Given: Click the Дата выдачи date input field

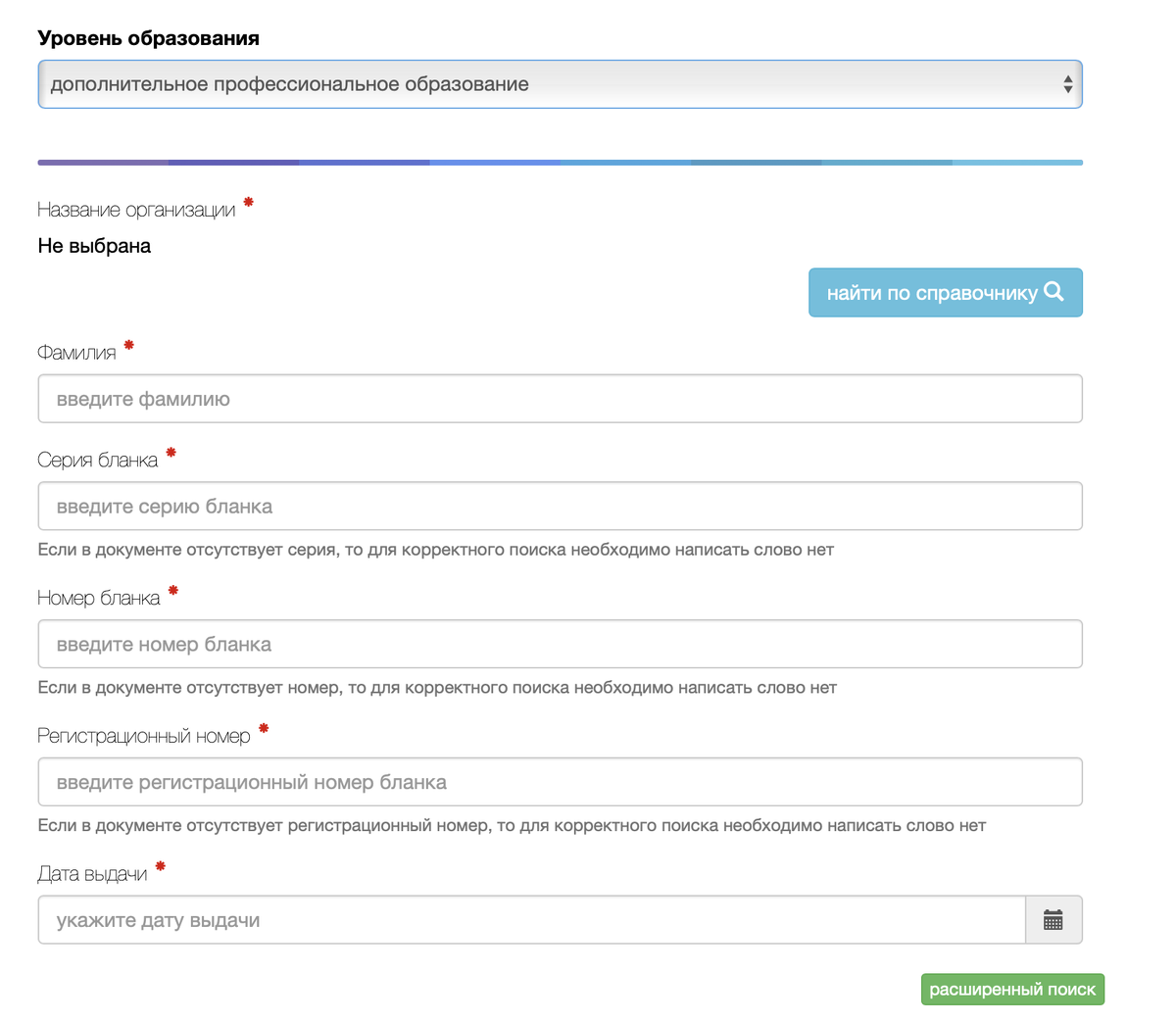Looking at the screenshot, I should tap(531, 920).
